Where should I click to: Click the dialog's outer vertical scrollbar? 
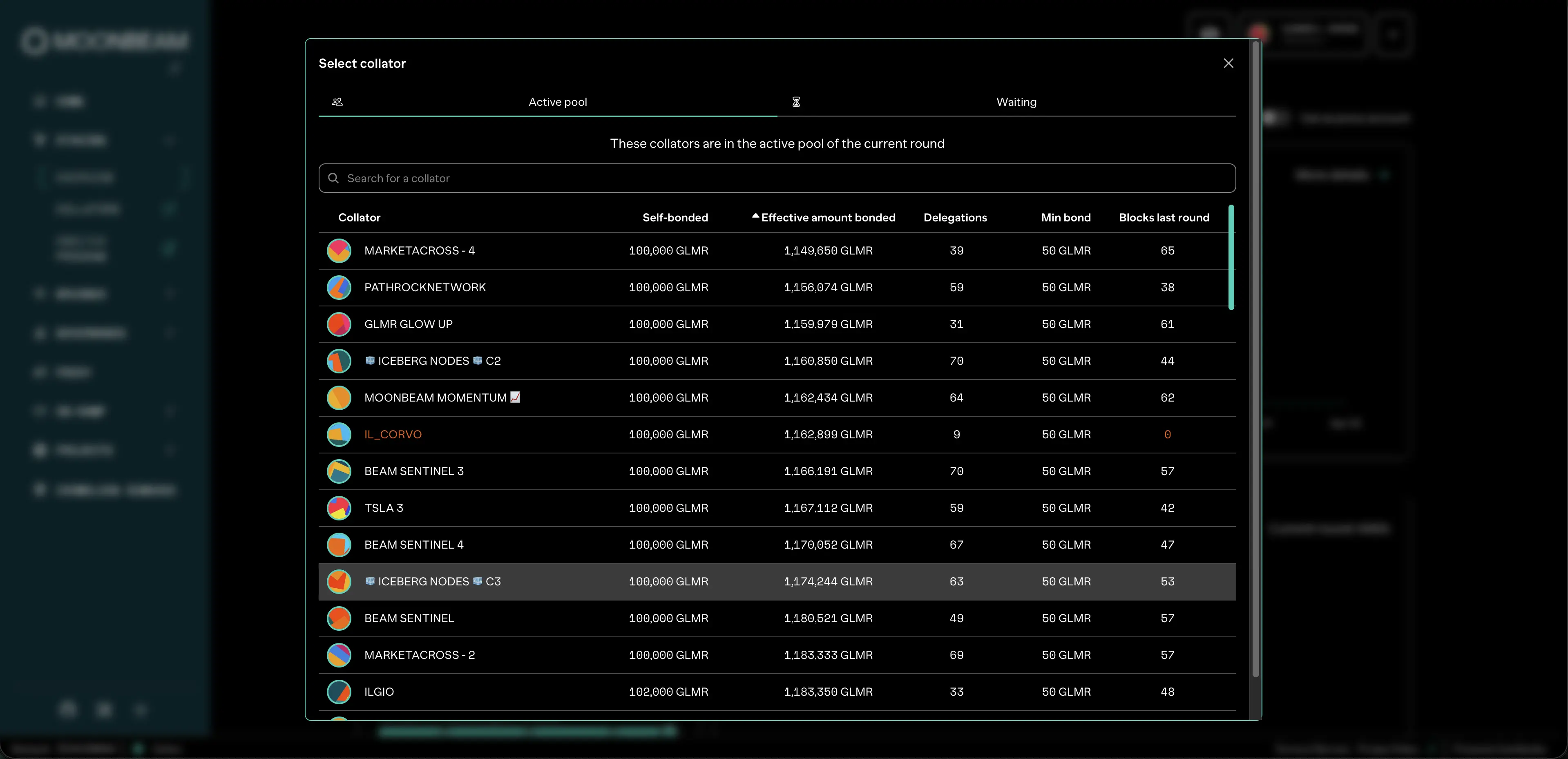tap(1255, 359)
